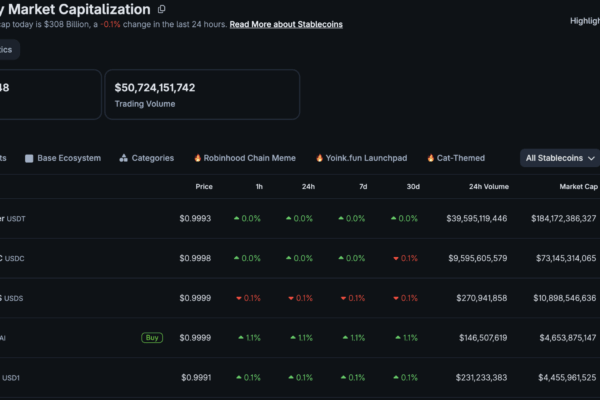Image resolution: width=600 pixels, height=400 pixels.
Task: Click the flame icon before Yoink.fun Launchpad
Action: pyautogui.click(x=320, y=158)
